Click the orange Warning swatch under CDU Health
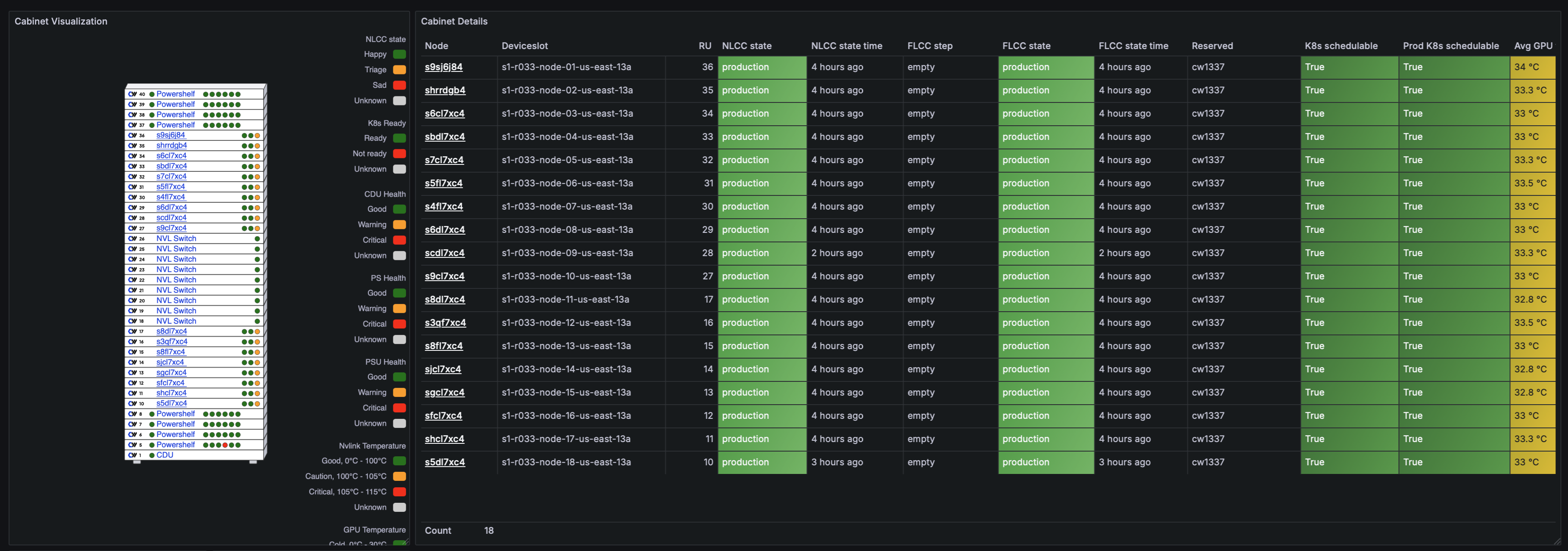 tap(399, 224)
